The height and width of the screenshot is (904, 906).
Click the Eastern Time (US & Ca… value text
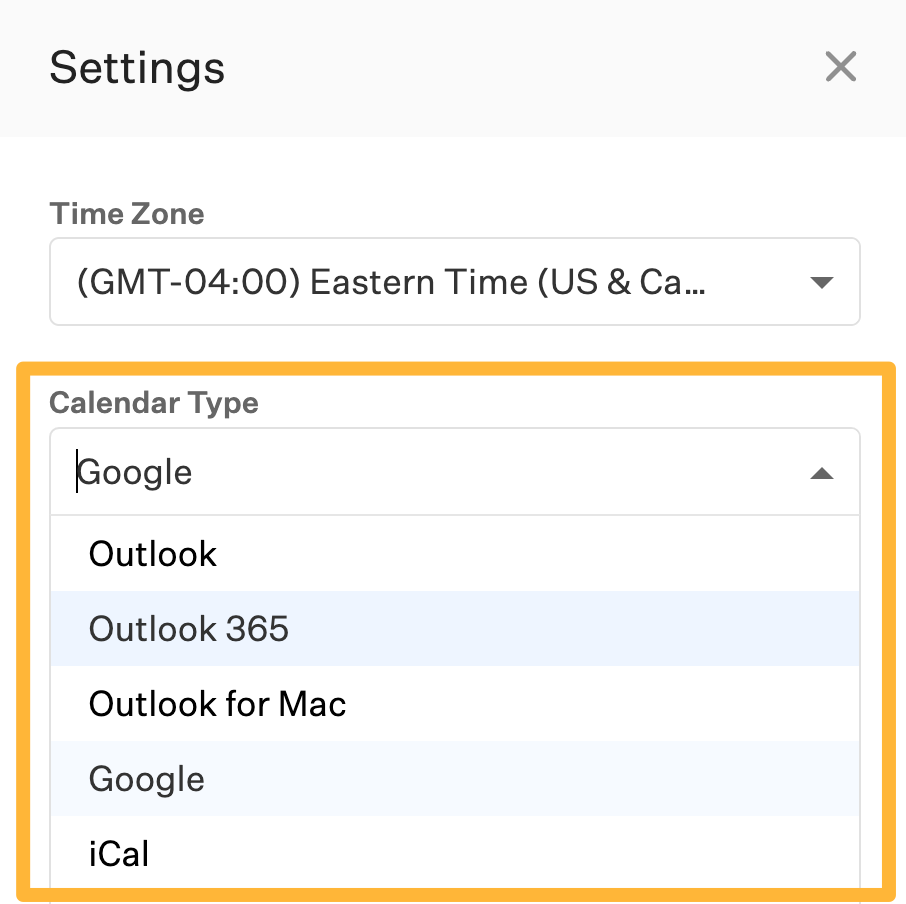(392, 283)
